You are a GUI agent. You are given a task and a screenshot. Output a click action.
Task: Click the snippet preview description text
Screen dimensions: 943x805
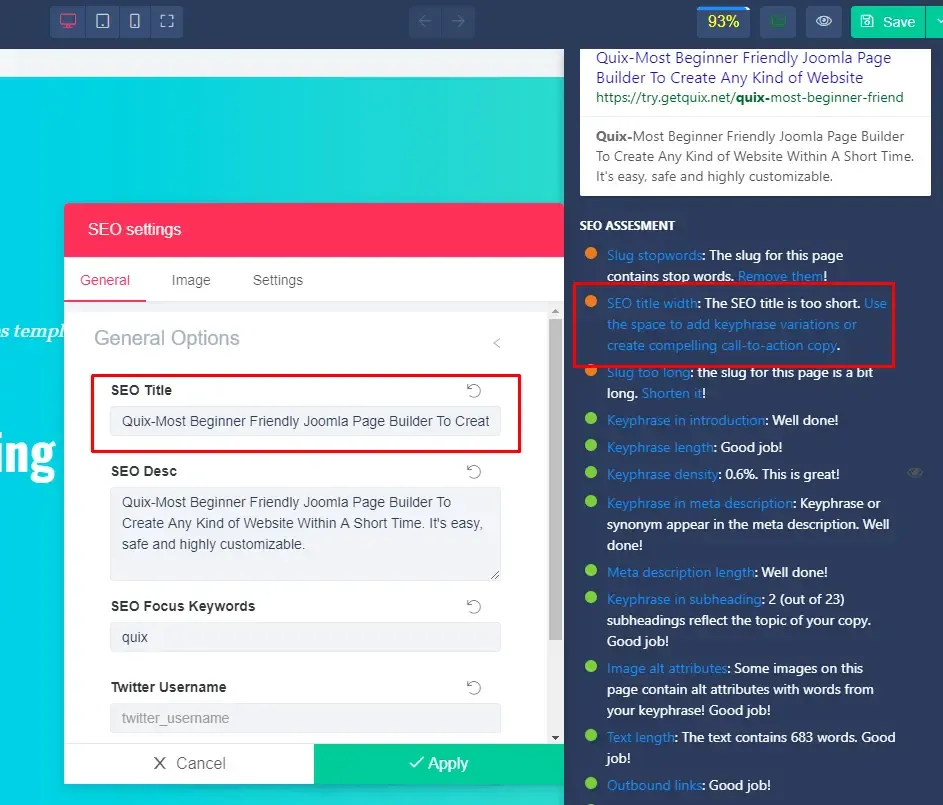(x=755, y=156)
